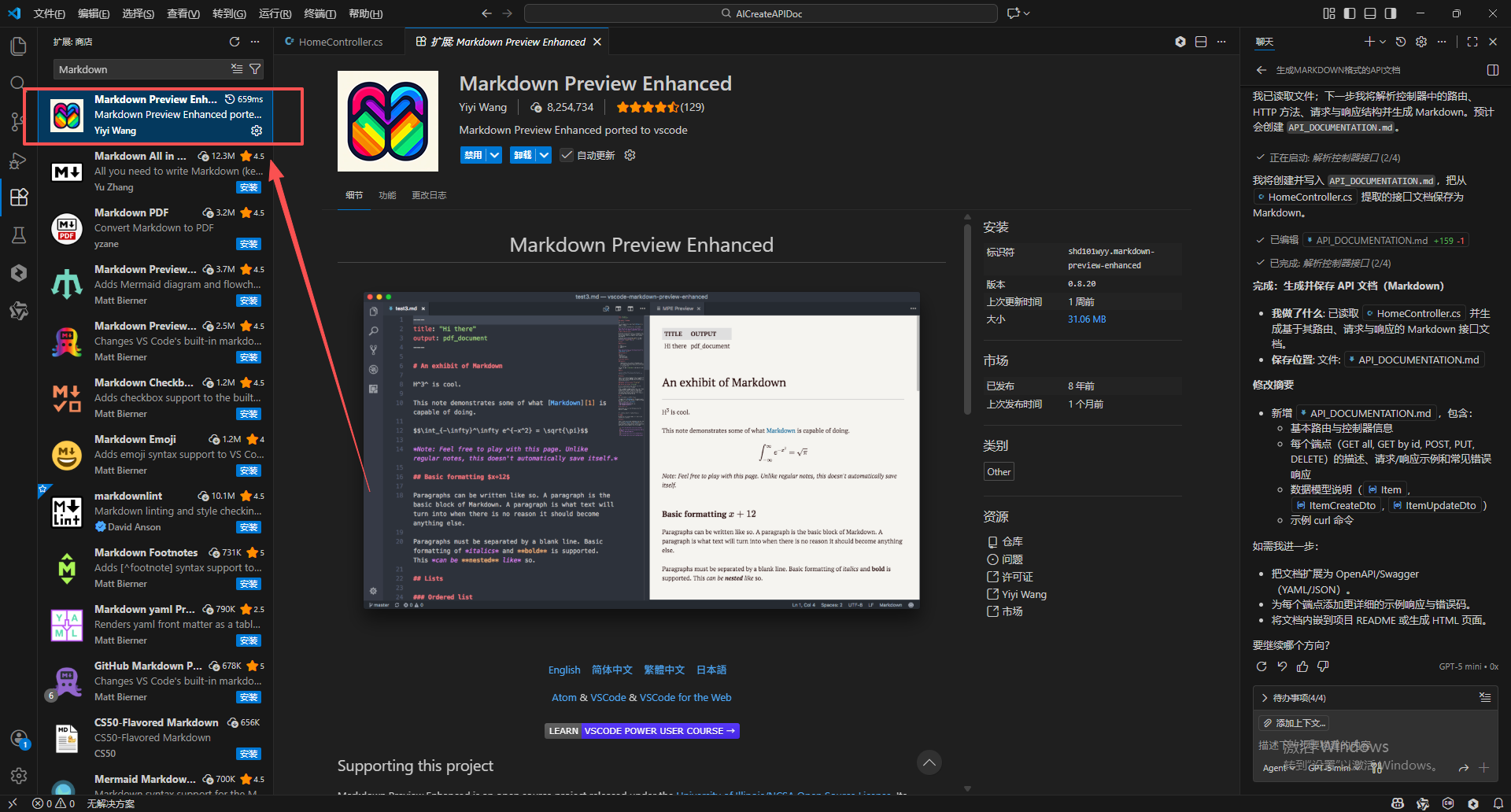The image size is (1511, 812).
Task: Open the Run and Debug view
Action: [x=19, y=161]
